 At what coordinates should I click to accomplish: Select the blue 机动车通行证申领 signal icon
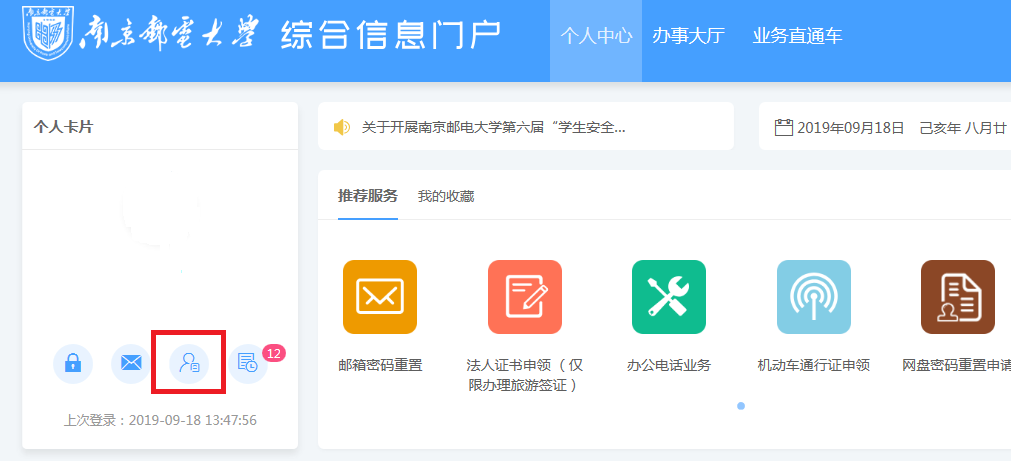pyautogui.click(x=814, y=297)
